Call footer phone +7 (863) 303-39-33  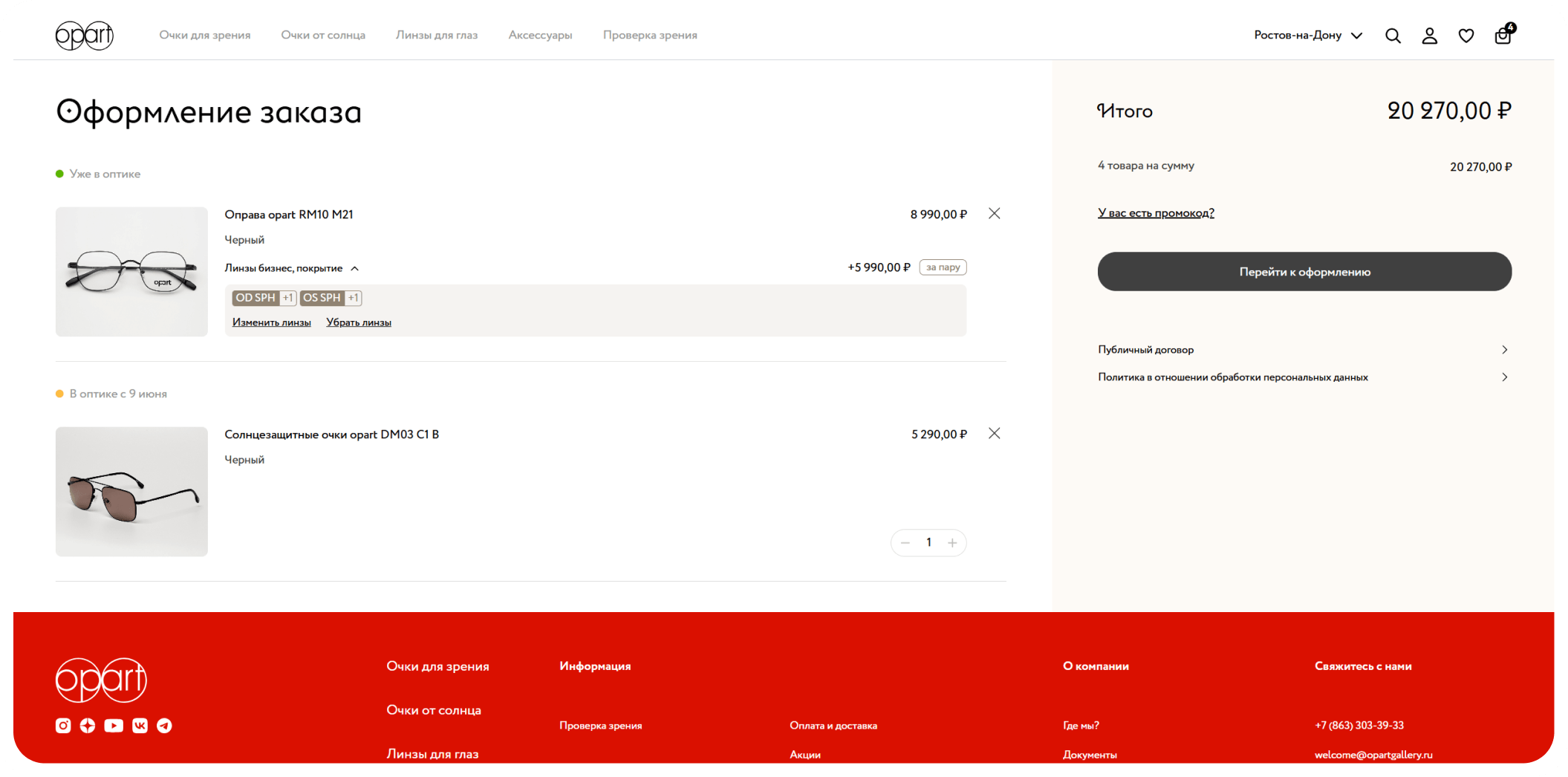pos(1359,726)
